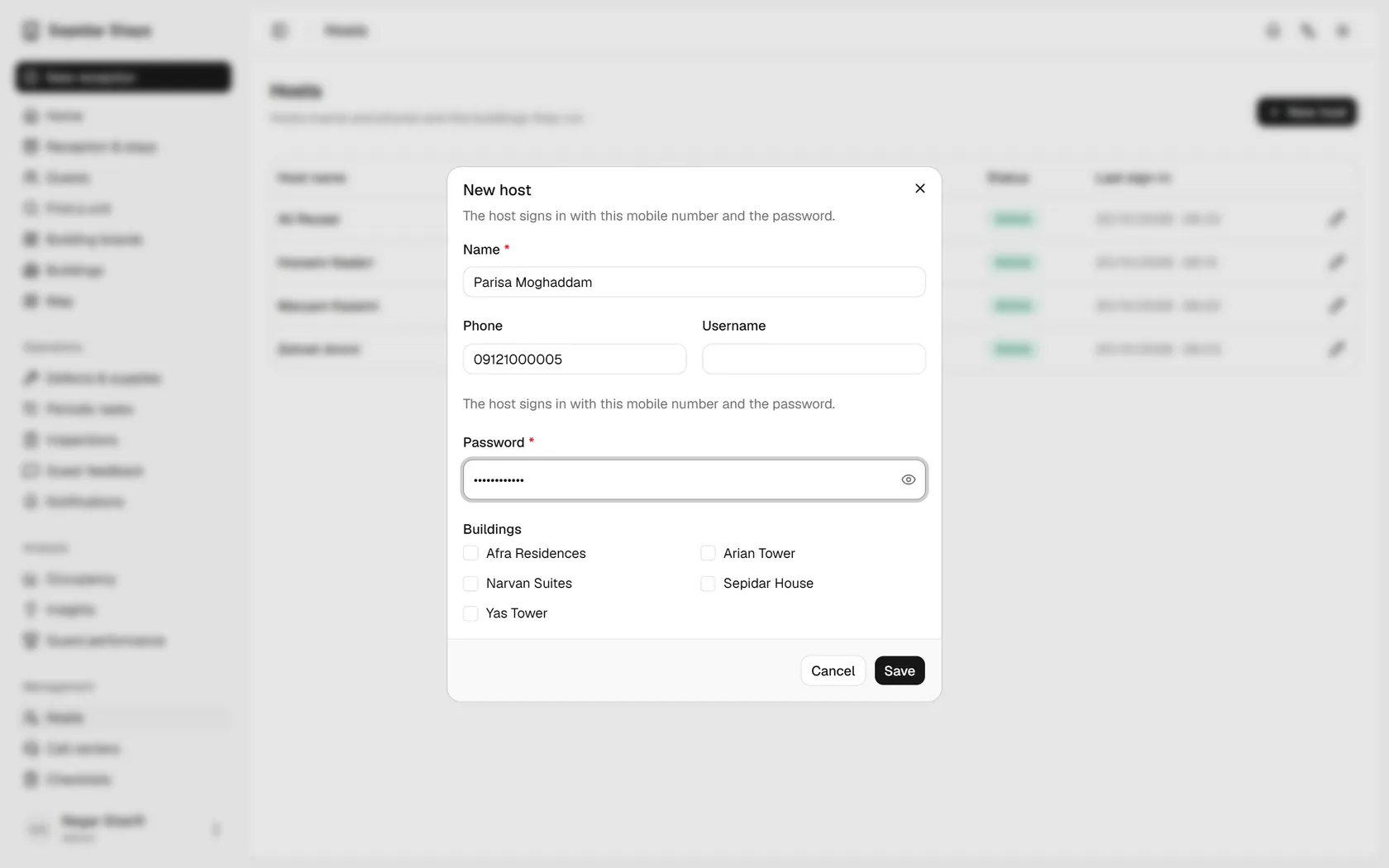Screen dimensions: 1389x868
Task: Check the Narvan Suites building
Action: 470,584
